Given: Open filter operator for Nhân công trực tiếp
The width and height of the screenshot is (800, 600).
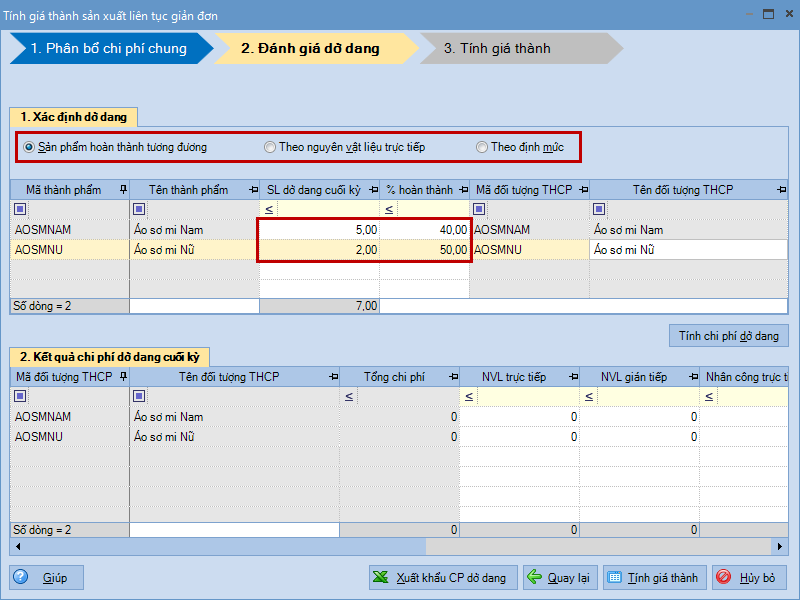Looking at the screenshot, I should 709,396.
